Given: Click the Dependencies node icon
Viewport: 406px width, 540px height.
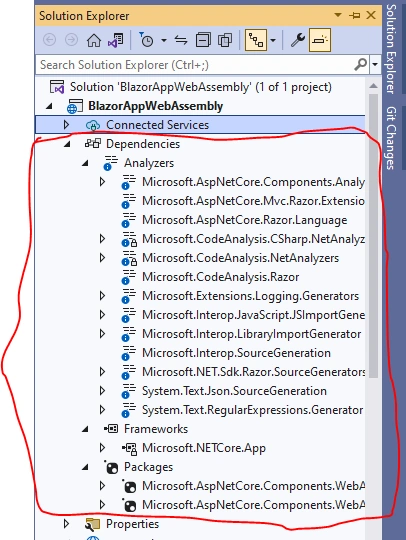Looking at the screenshot, I should click(93, 143).
